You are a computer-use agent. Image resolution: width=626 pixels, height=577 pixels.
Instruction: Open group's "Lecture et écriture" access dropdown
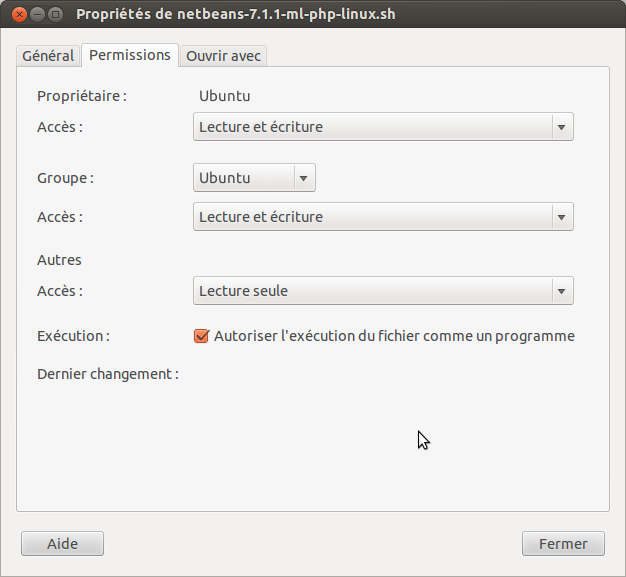[372, 217]
